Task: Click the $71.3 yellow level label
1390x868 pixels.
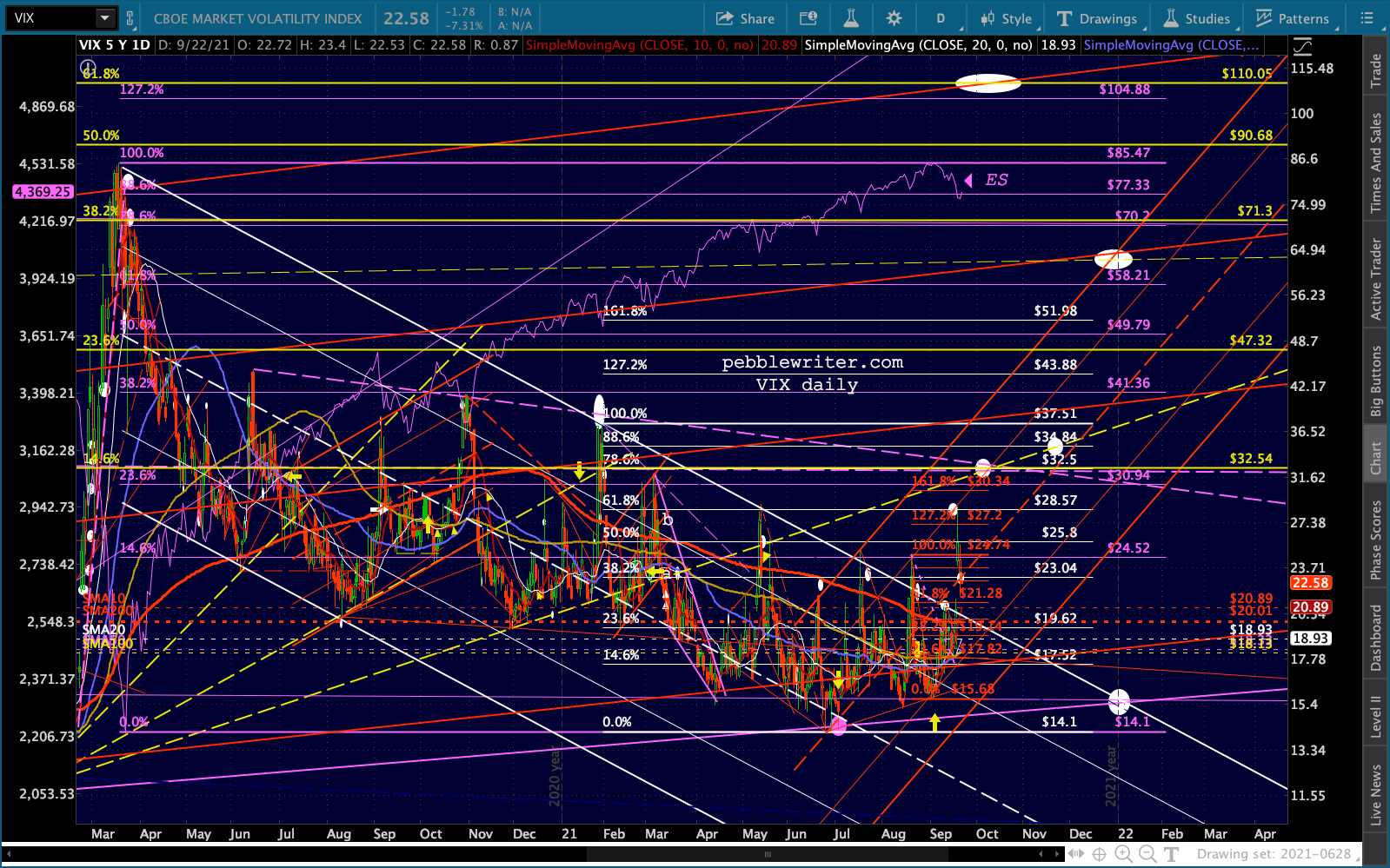Action: click(x=1255, y=211)
